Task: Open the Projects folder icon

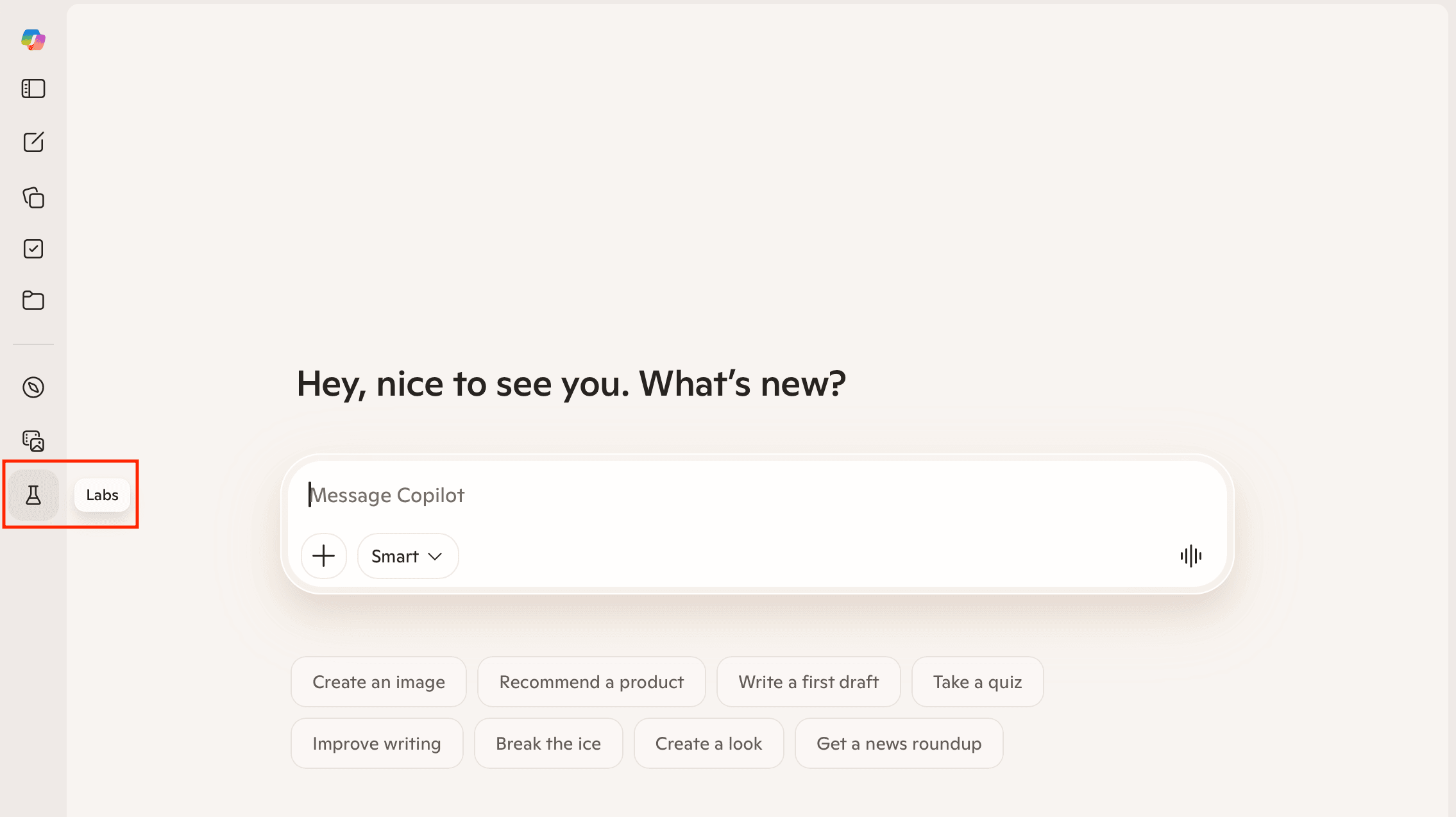Action: 33,300
